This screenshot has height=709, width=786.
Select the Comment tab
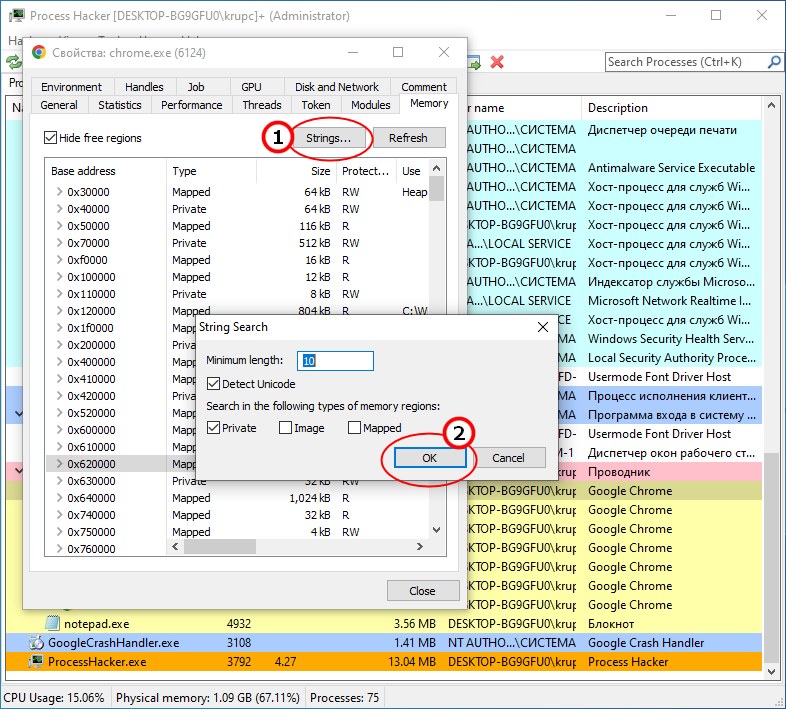point(424,87)
